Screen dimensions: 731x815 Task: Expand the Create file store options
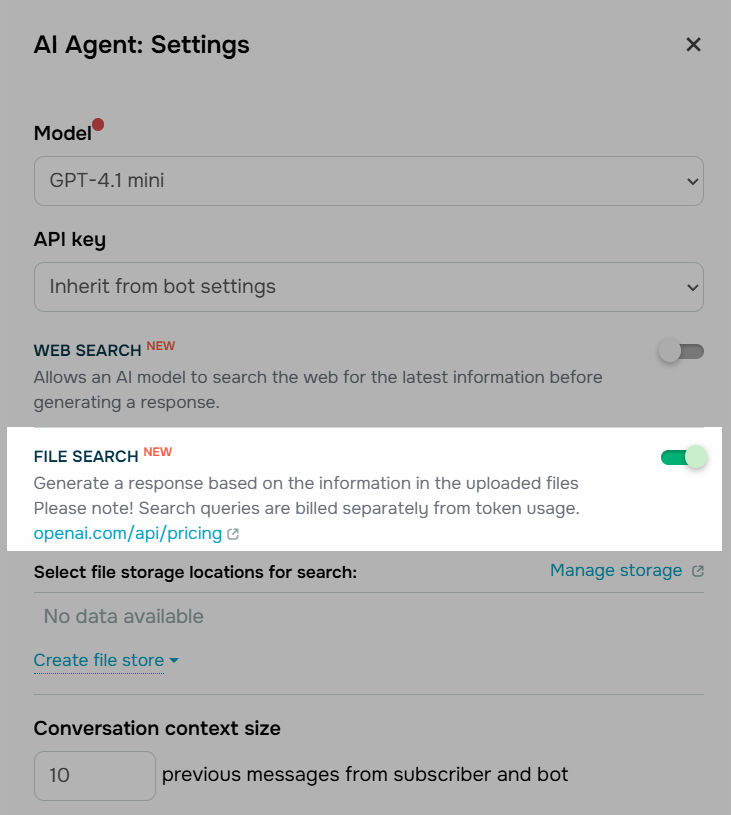click(98, 660)
